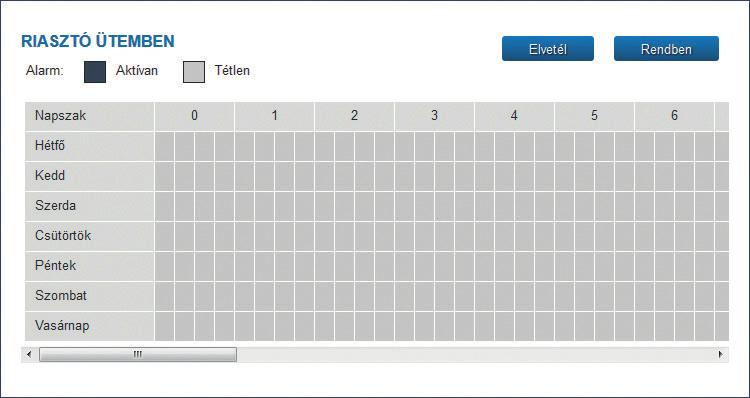This screenshot has width=750, height=398.
Task: Activate Vasárnap first quarter of hour 6
Action: click(x=644, y=326)
